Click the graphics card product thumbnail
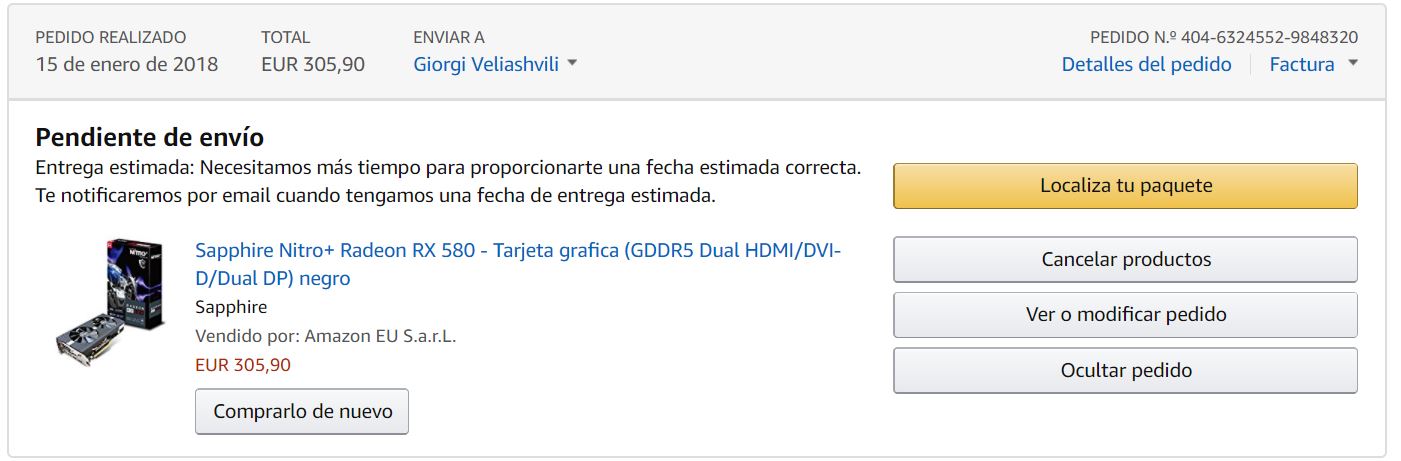 [110, 300]
